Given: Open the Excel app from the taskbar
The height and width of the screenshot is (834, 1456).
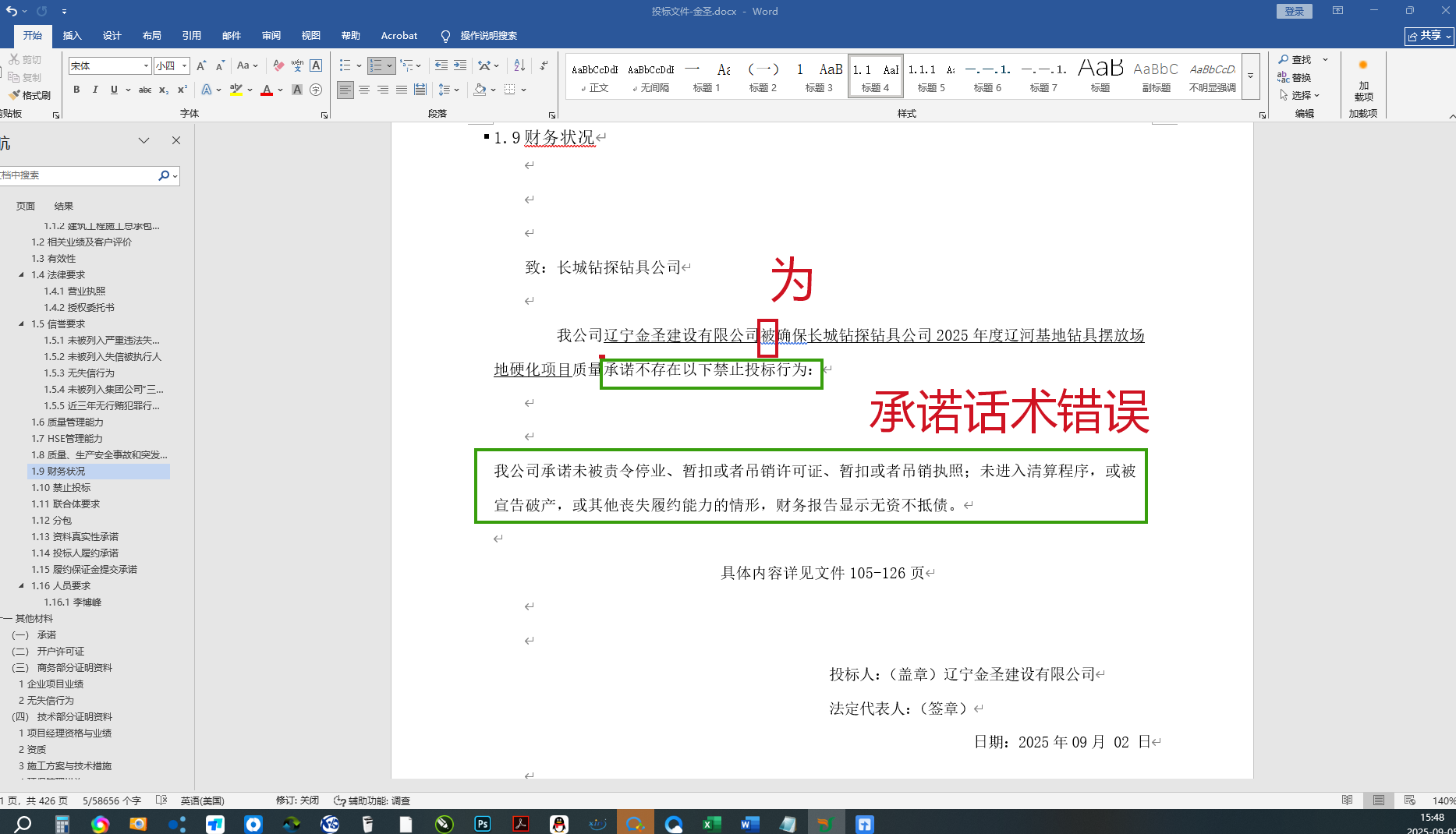Looking at the screenshot, I should coord(711,823).
